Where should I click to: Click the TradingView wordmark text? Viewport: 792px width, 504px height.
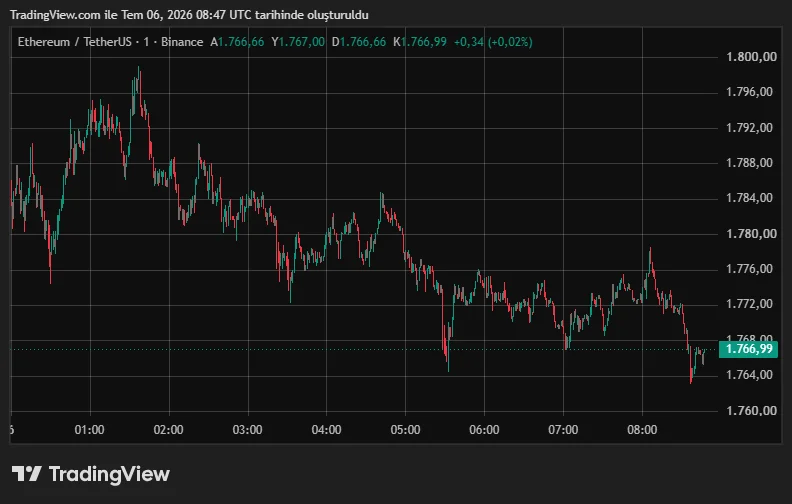tap(109, 474)
